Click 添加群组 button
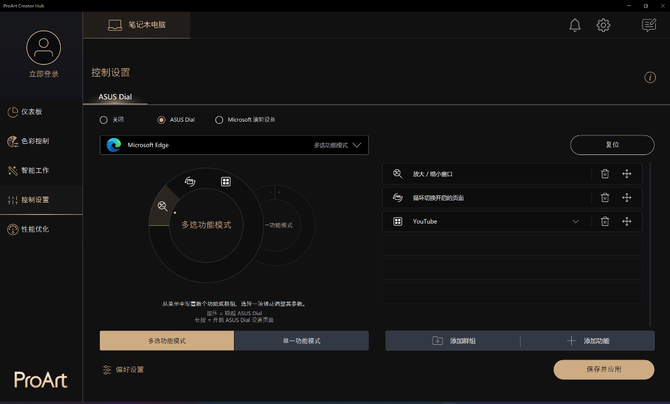This screenshot has width=670, height=404. pyautogui.click(x=453, y=341)
